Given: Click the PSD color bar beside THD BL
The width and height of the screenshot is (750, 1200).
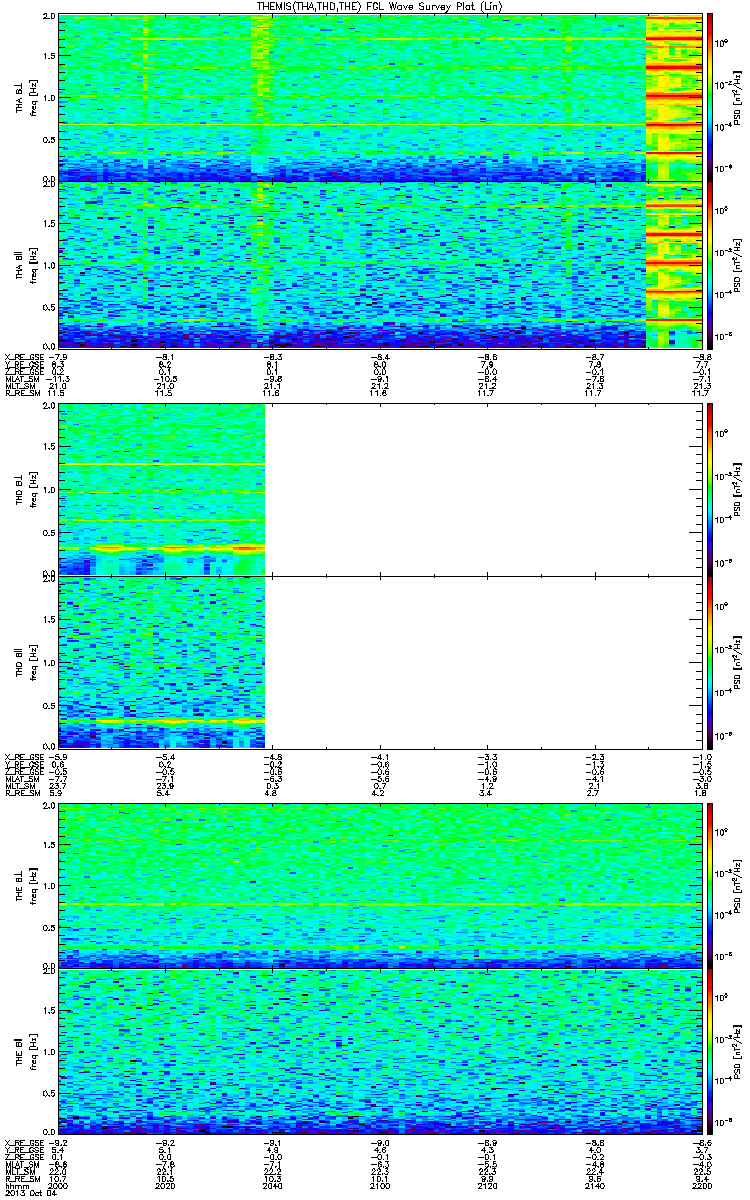Looking at the screenshot, I should 710,489.
